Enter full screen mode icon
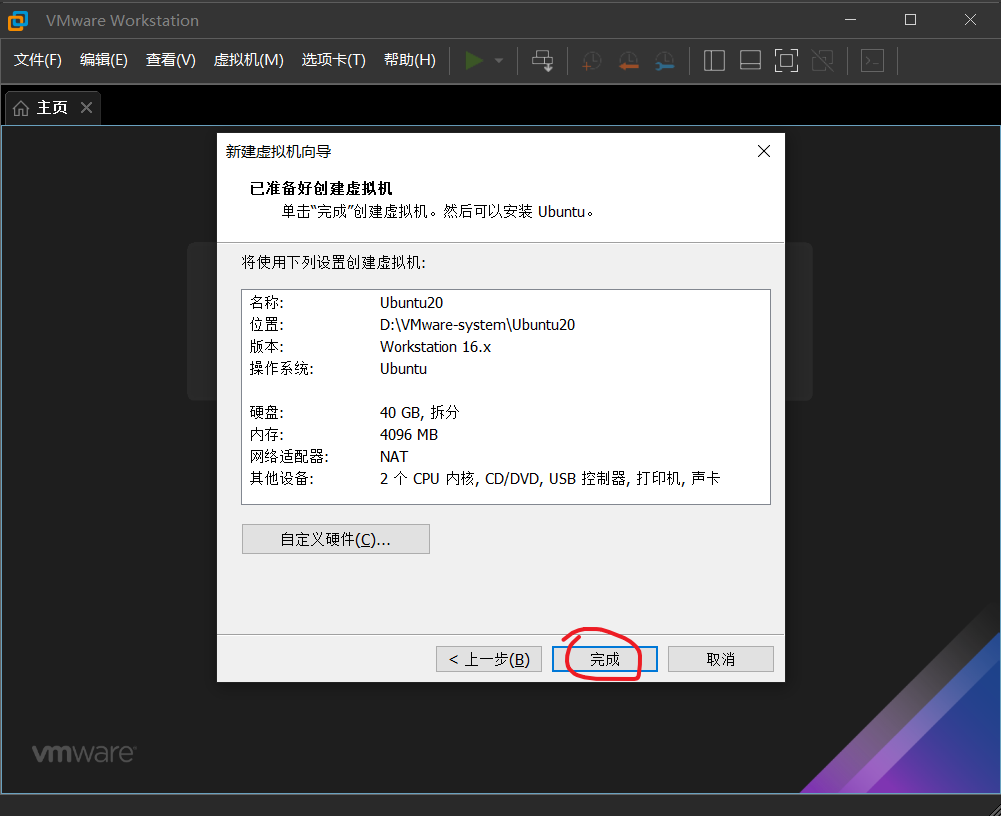This screenshot has height=816, width=1001. point(786,61)
